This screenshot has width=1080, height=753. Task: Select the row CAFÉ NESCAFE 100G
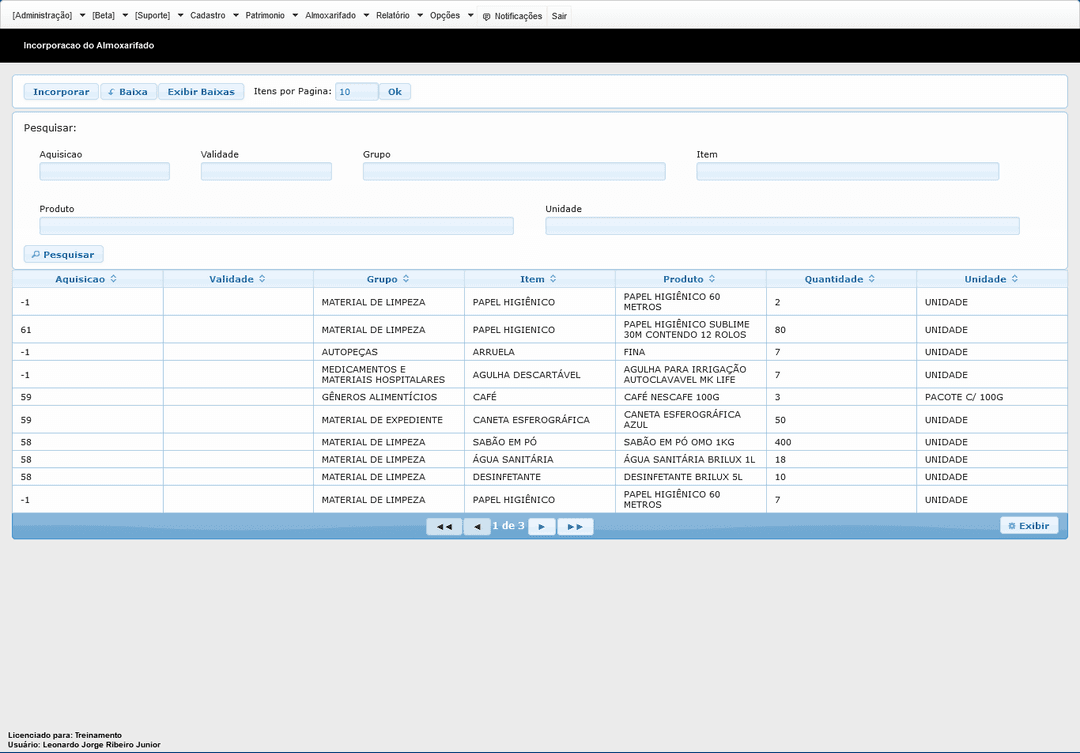pos(540,397)
